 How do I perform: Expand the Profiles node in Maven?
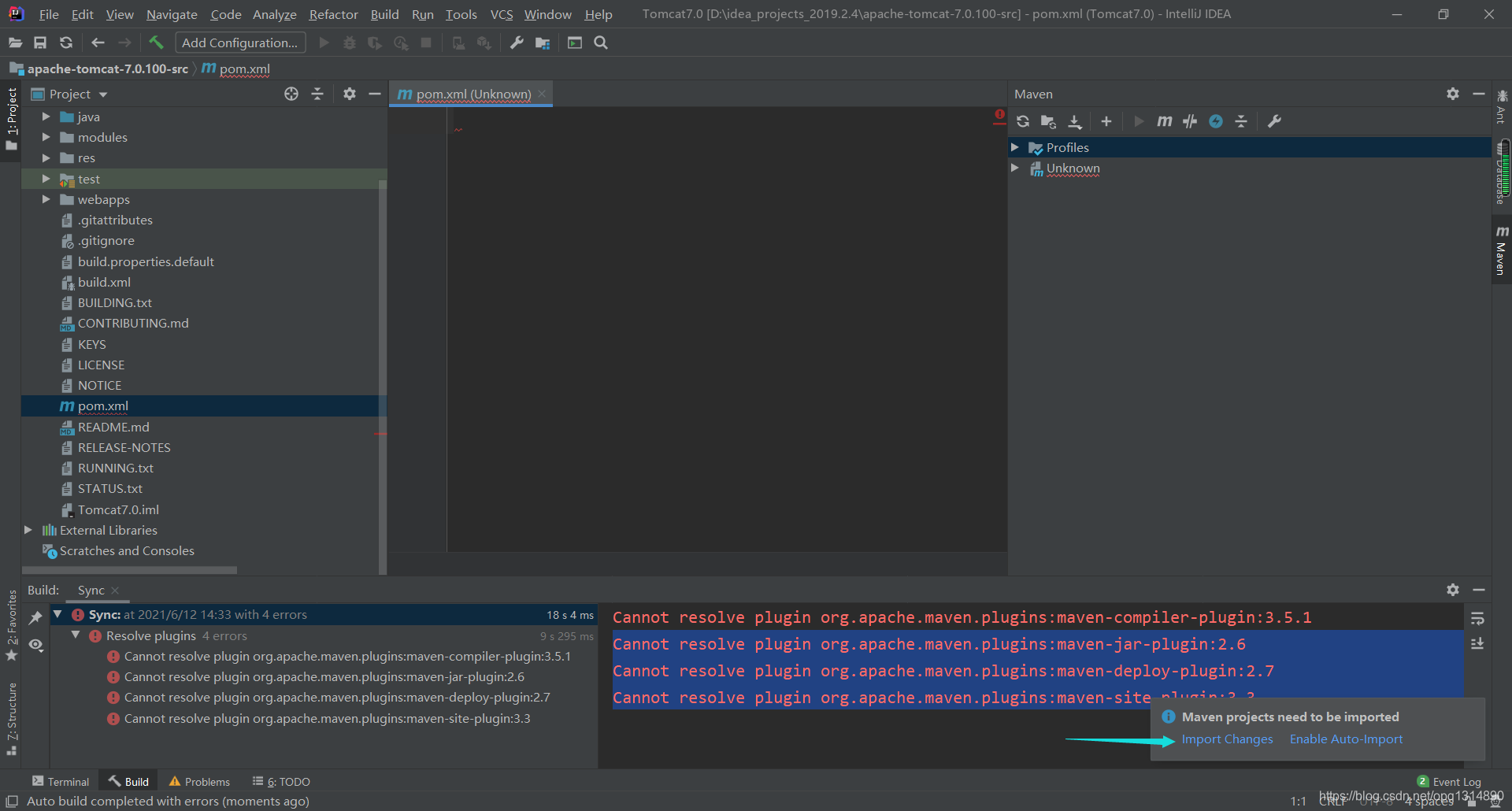pyautogui.click(x=1015, y=147)
